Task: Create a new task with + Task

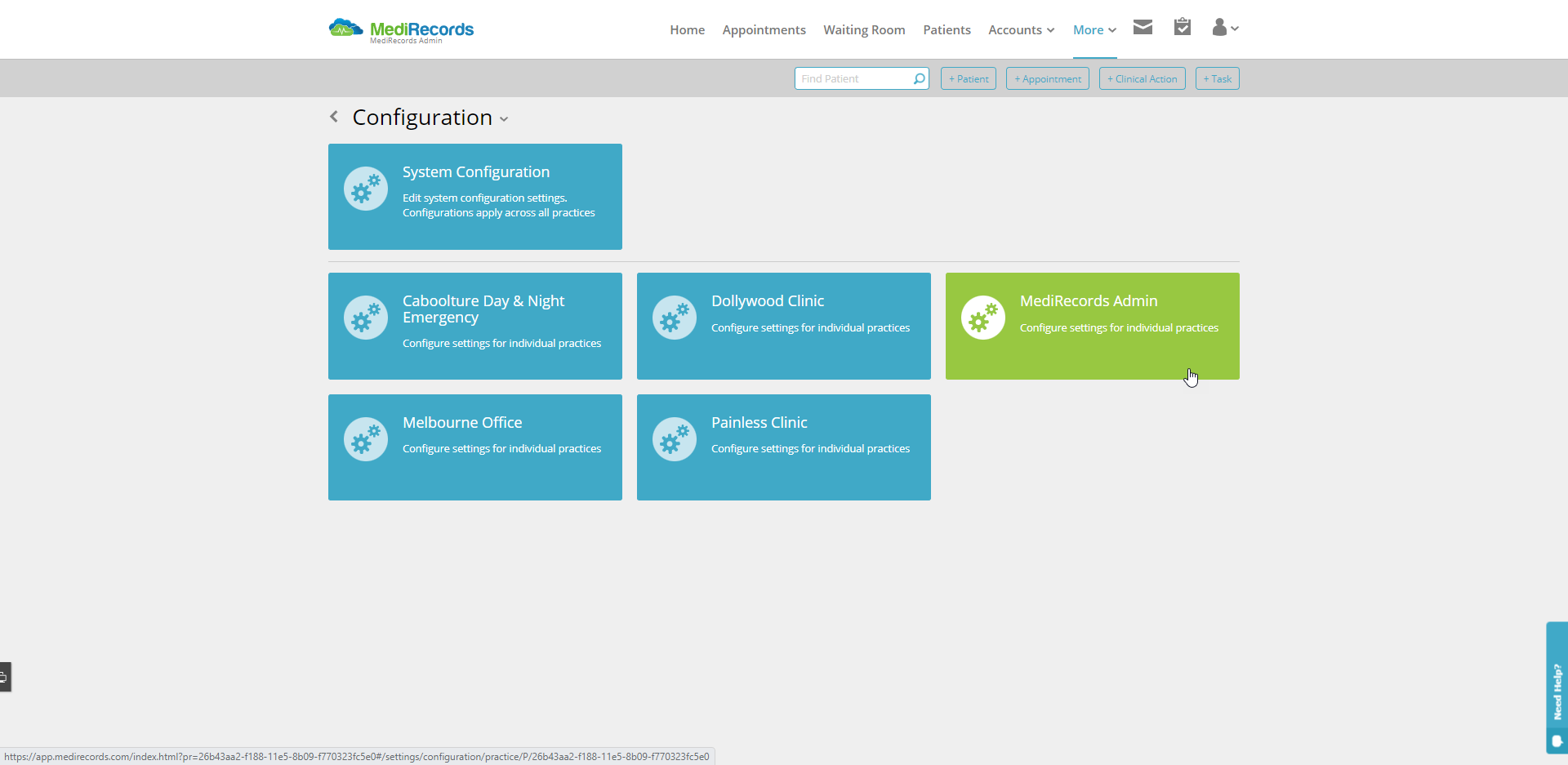Action: pos(1218,78)
